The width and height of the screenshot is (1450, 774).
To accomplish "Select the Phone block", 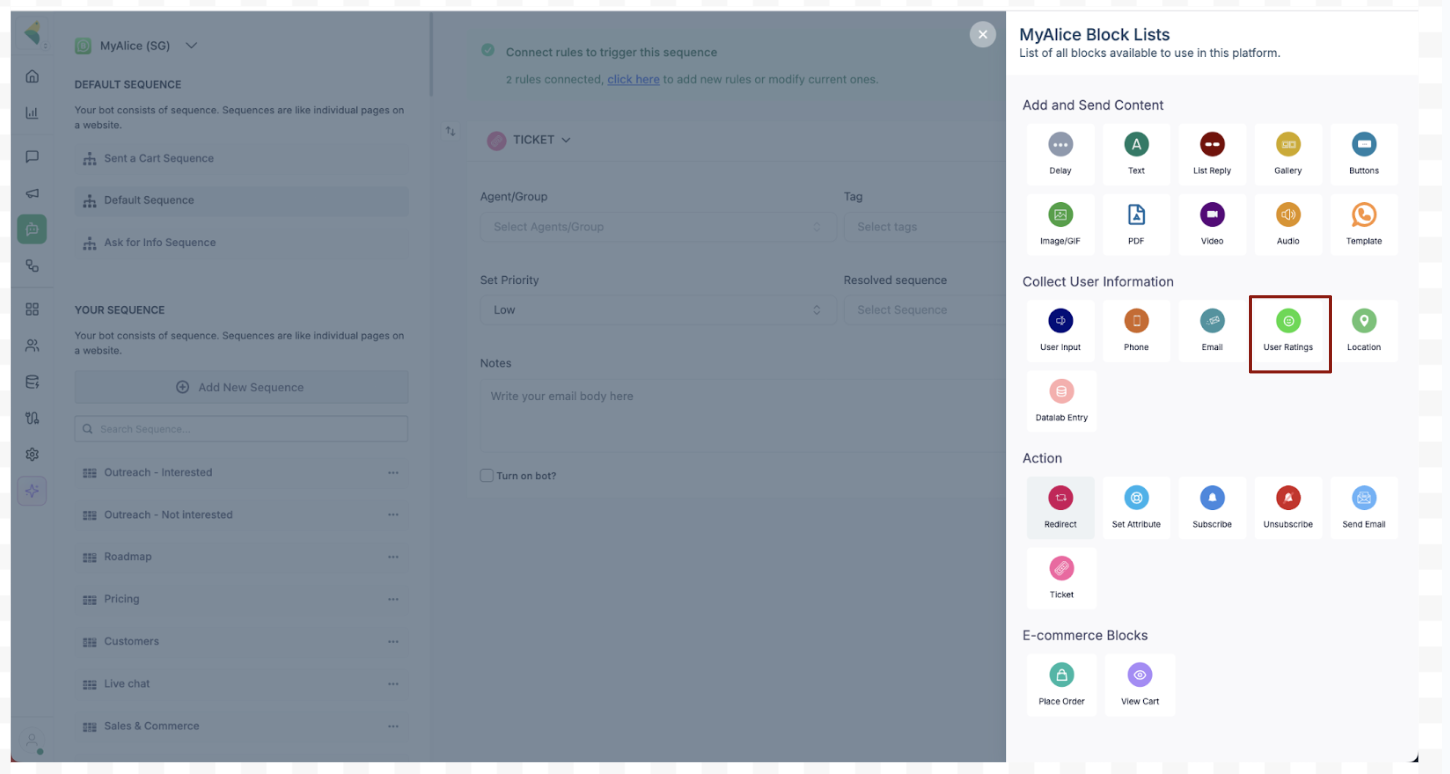I will (1136, 331).
